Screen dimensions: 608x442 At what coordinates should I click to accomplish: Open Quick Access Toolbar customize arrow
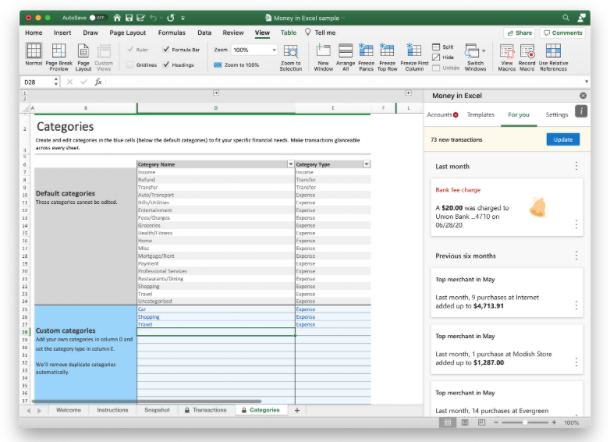coord(183,18)
